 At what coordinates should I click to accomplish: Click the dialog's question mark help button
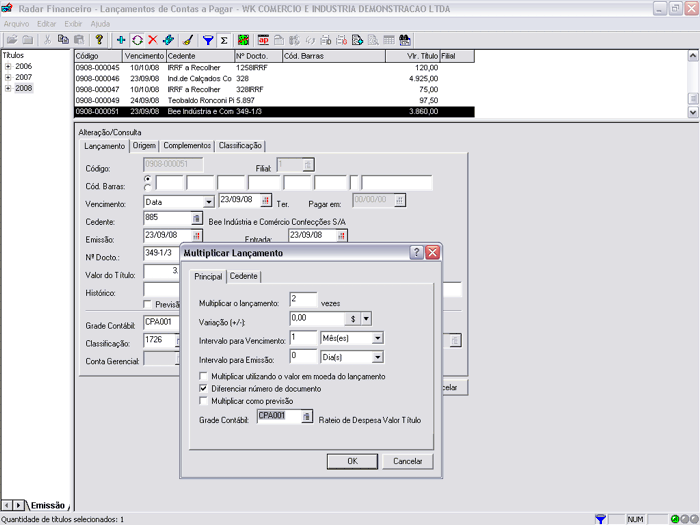[416, 253]
